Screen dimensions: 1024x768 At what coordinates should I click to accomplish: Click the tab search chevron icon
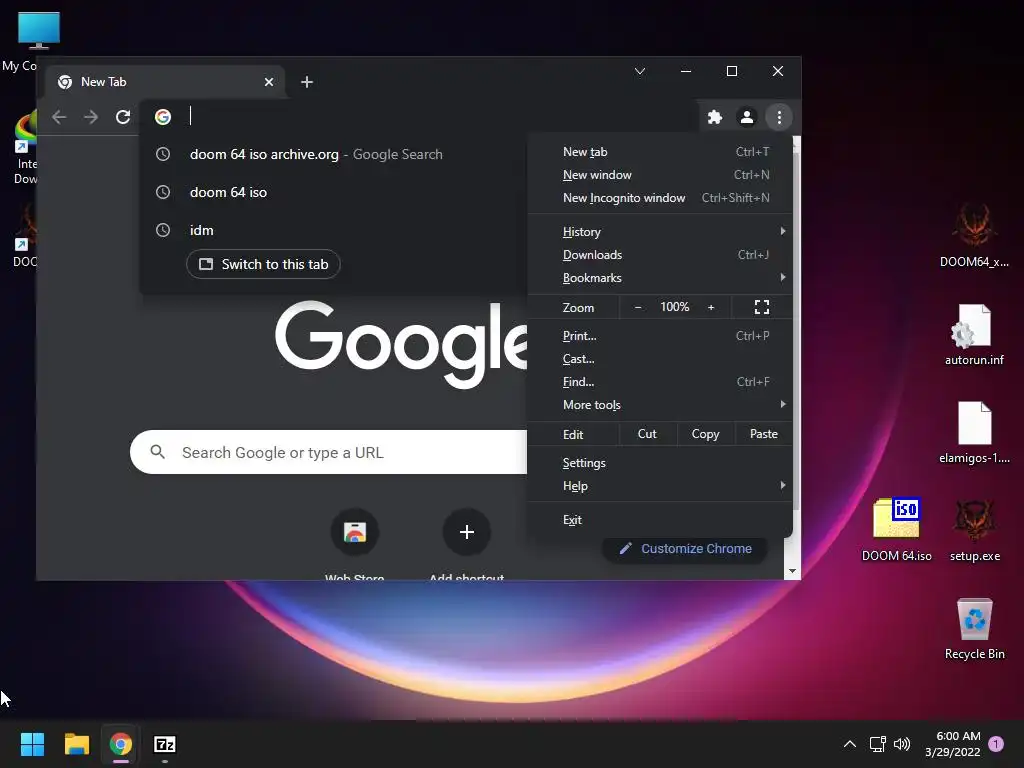click(x=640, y=71)
